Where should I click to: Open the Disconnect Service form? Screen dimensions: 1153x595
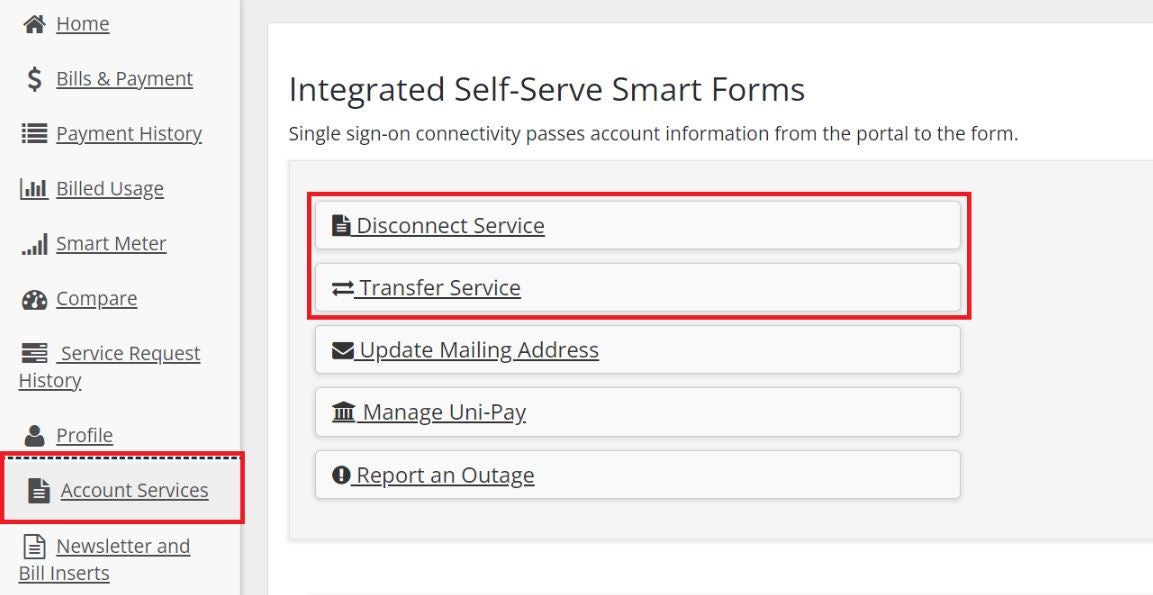click(x=449, y=225)
